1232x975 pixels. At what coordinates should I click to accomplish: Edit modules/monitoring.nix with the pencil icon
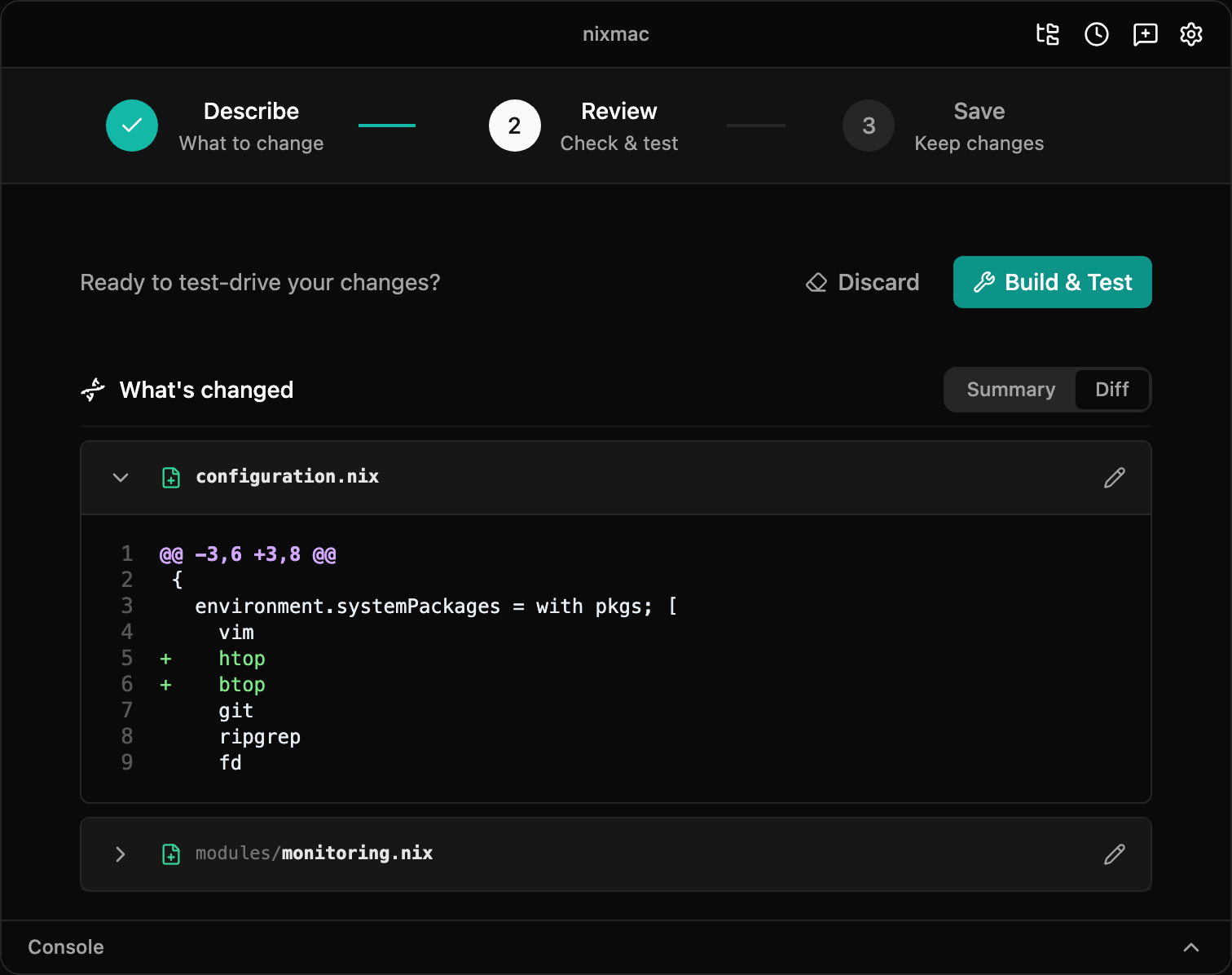click(x=1115, y=854)
